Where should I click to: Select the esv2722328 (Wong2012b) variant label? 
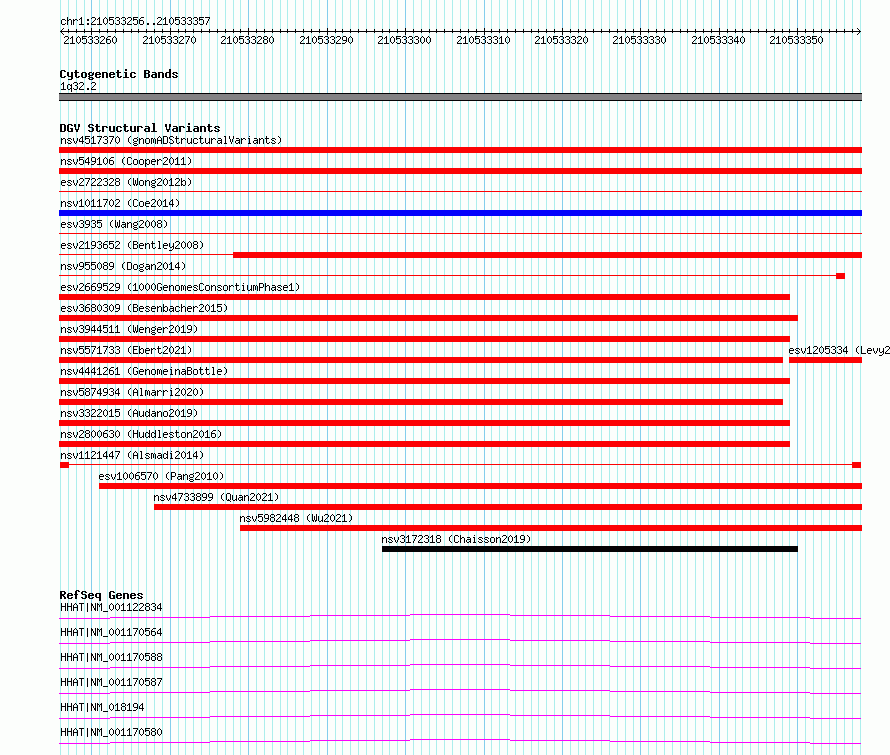pyautogui.click(x=126, y=182)
